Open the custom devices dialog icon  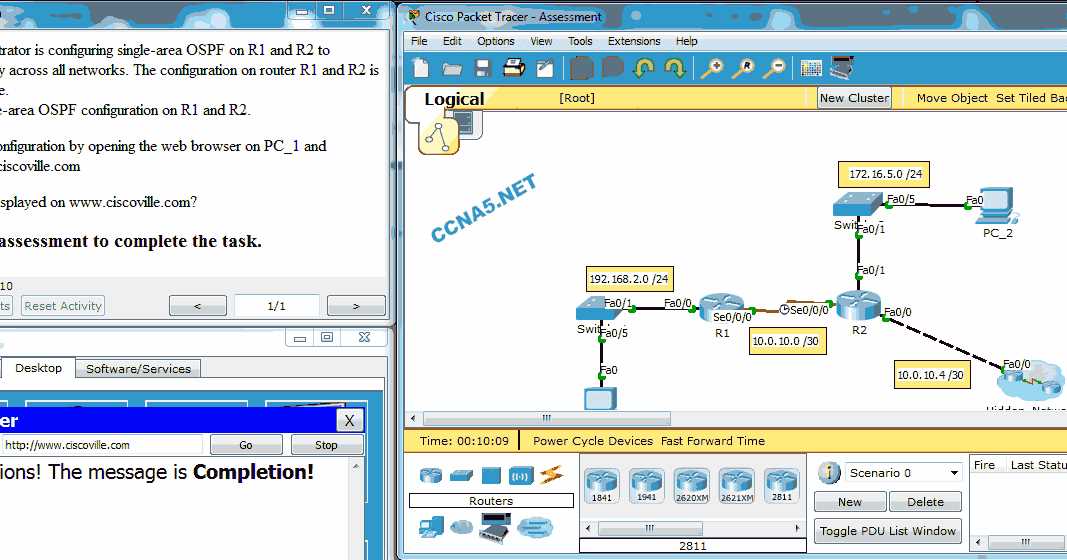(x=842, y=68)
